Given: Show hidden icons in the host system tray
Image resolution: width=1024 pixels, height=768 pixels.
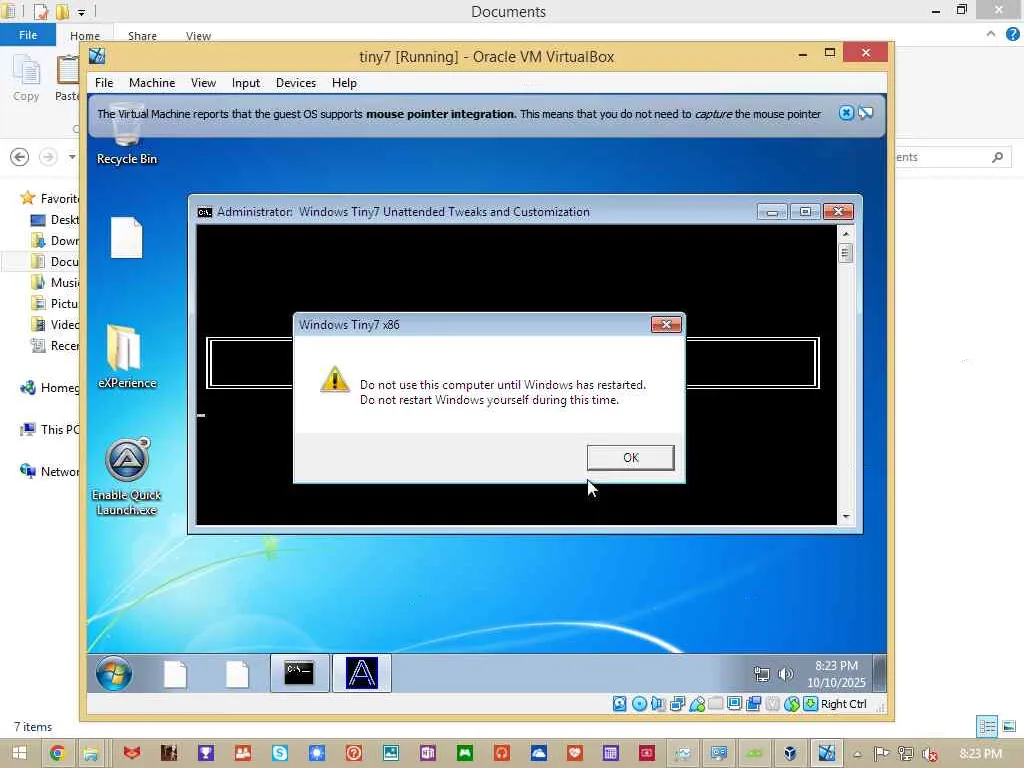Looking at the screenshot, I should (857, 754).
